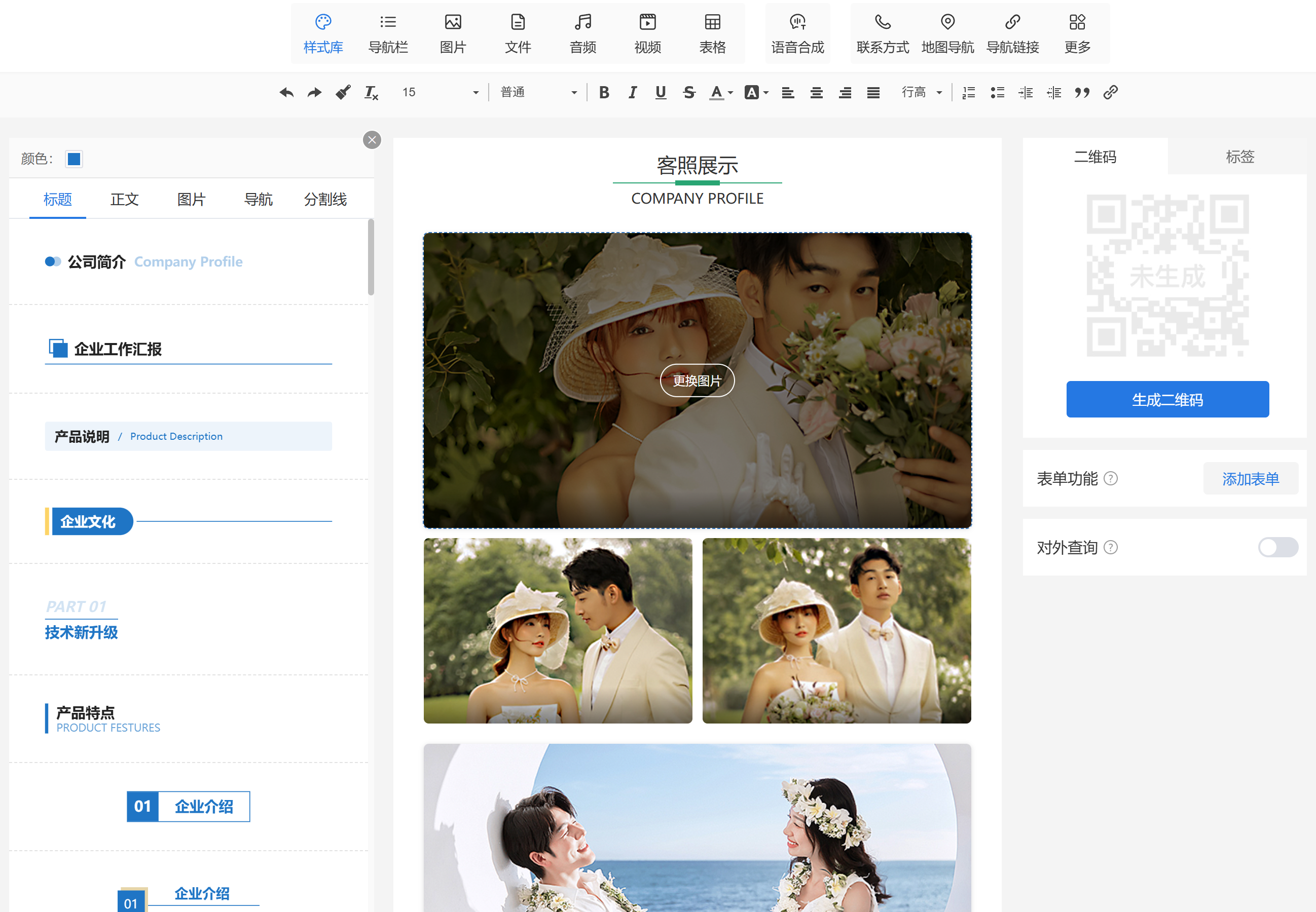
Task: Insert 视频 video
Action: [648, 34]
